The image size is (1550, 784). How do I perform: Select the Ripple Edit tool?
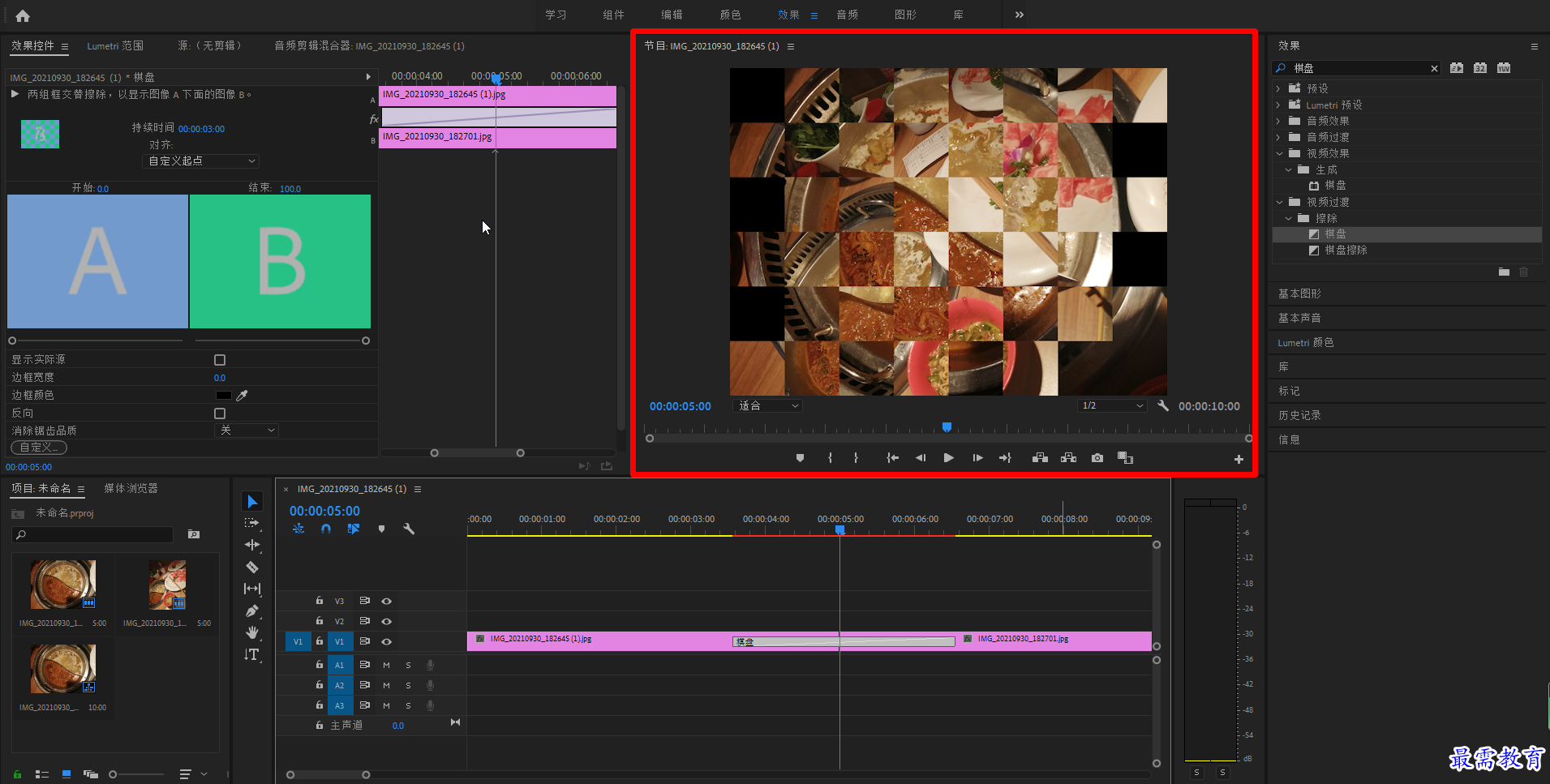[x=252, y=545]
